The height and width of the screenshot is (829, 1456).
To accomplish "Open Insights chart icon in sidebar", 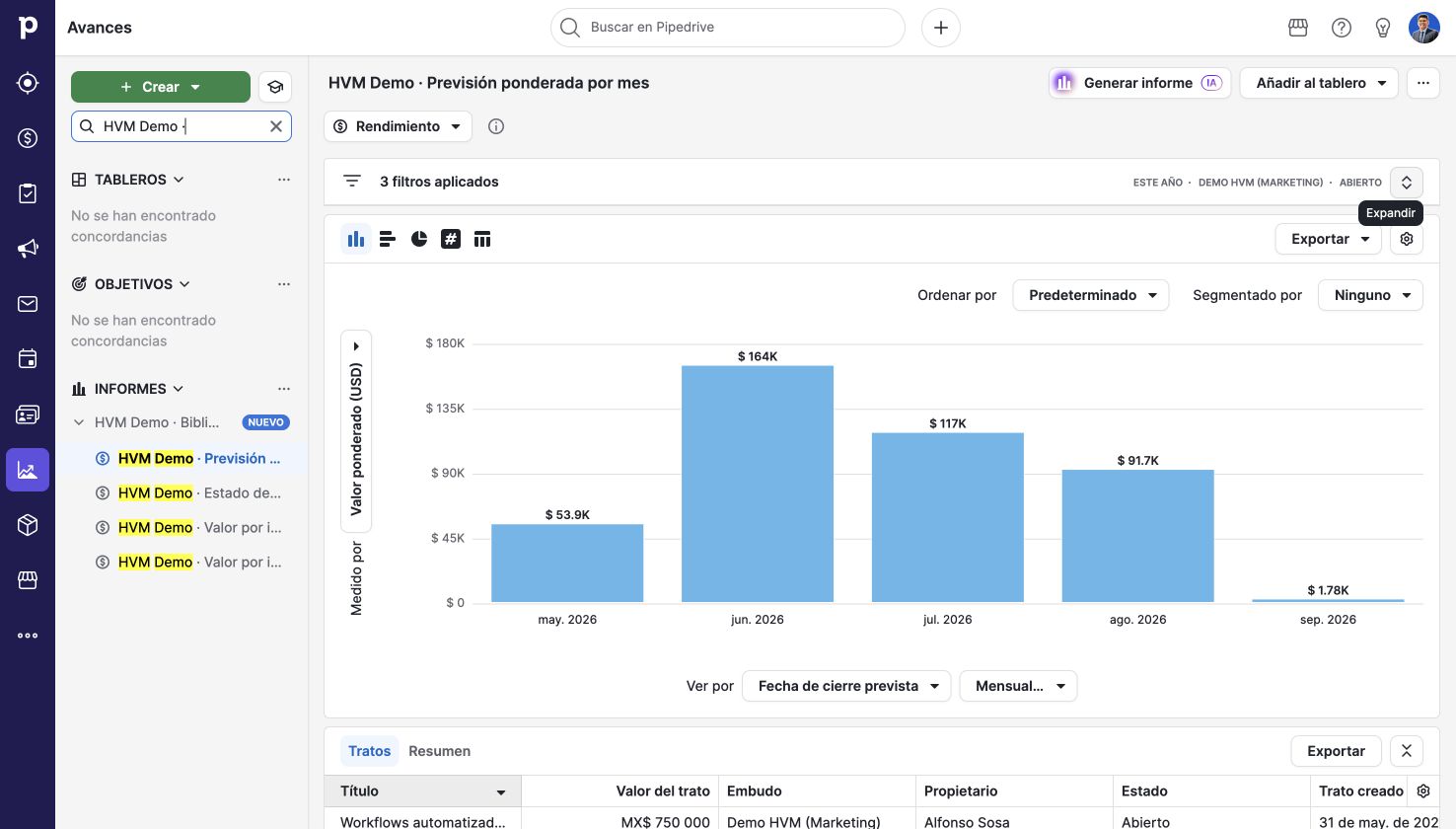I will pyautogui.click(x=28, y=470).
